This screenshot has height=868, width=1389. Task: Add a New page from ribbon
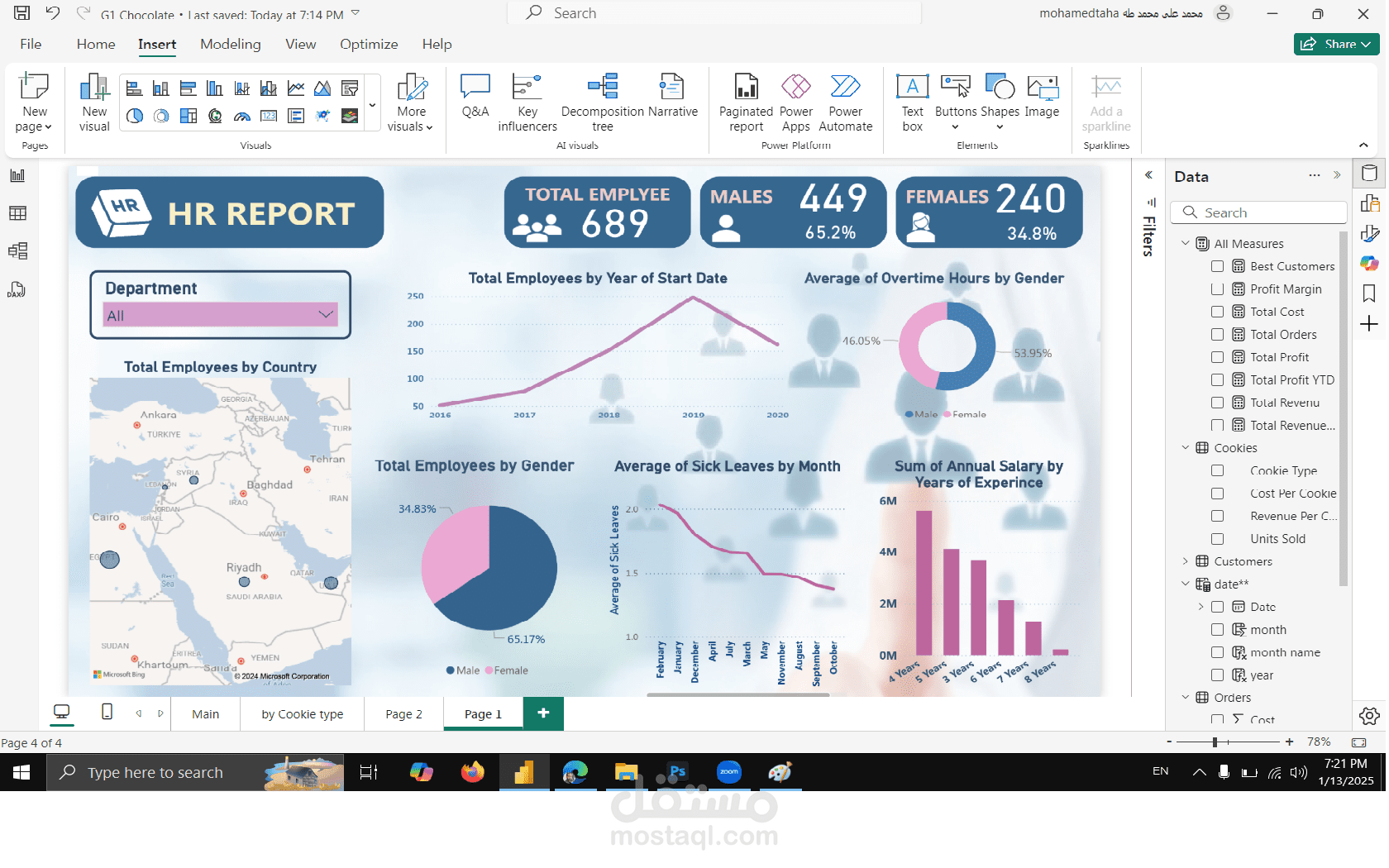coord(34,103)
